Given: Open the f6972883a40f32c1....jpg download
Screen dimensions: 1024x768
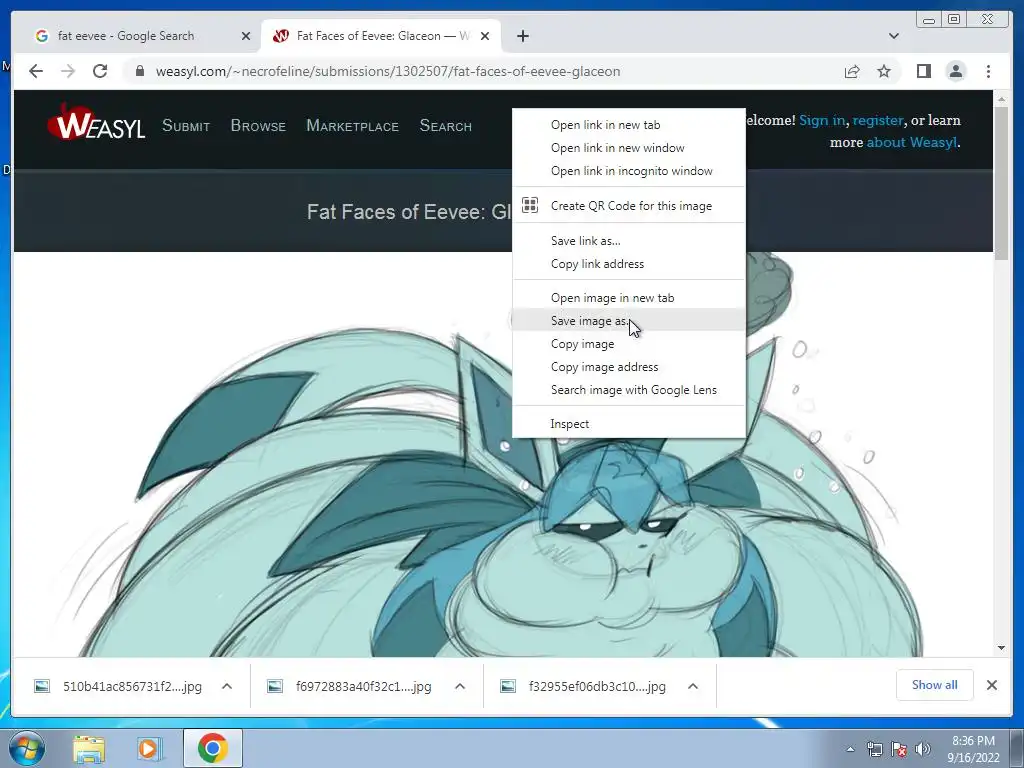Looking at the screenshot, I should click(364, 686).
